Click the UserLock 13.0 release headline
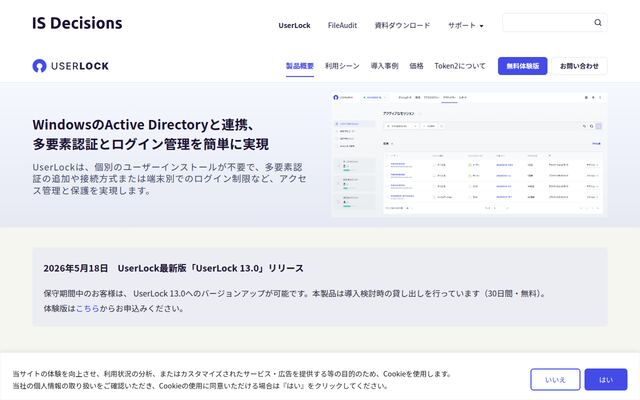 pos(173,268)
